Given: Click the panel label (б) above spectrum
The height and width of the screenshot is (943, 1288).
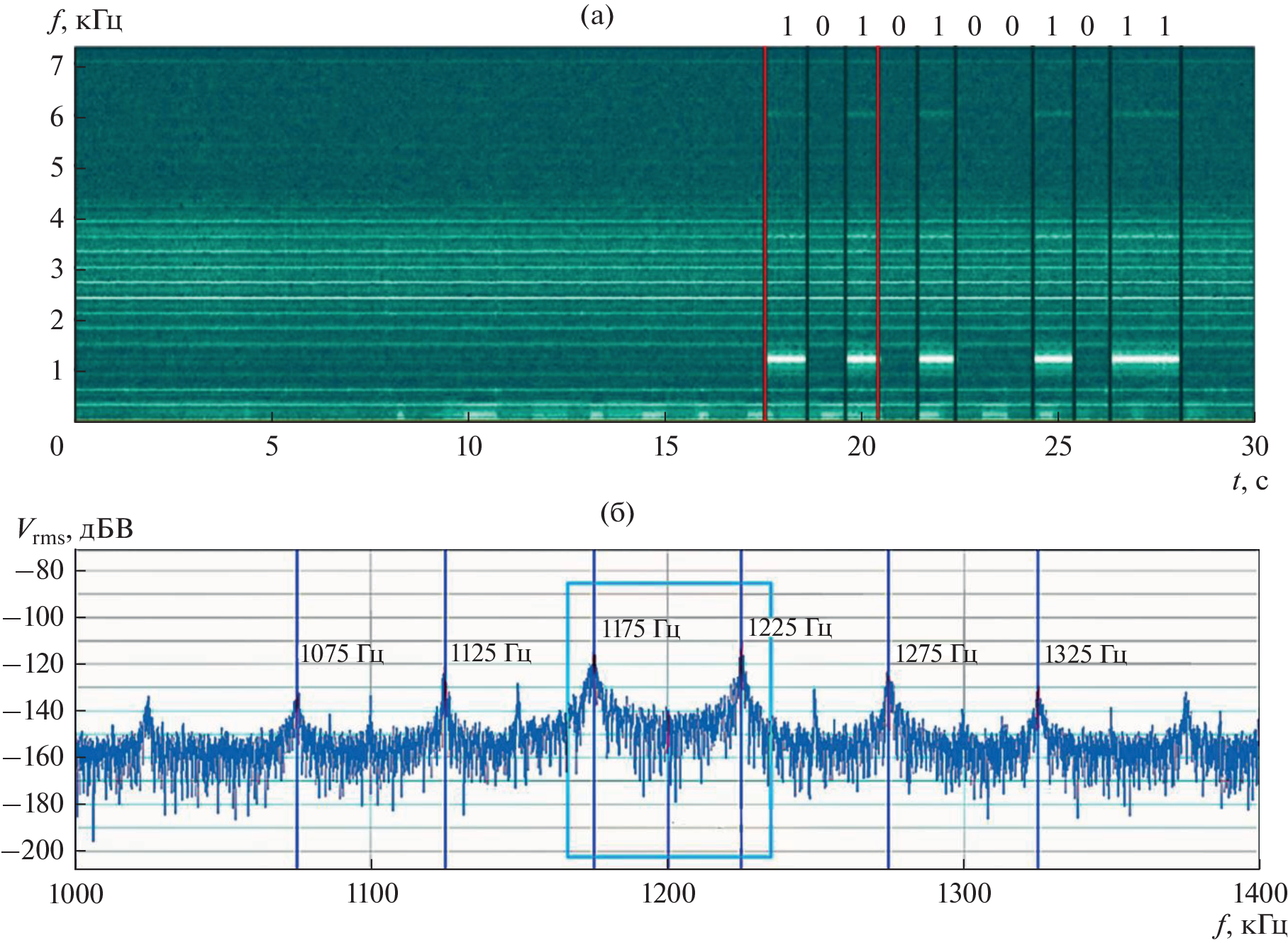Looking at the screenshot, I should pos(617,512).
